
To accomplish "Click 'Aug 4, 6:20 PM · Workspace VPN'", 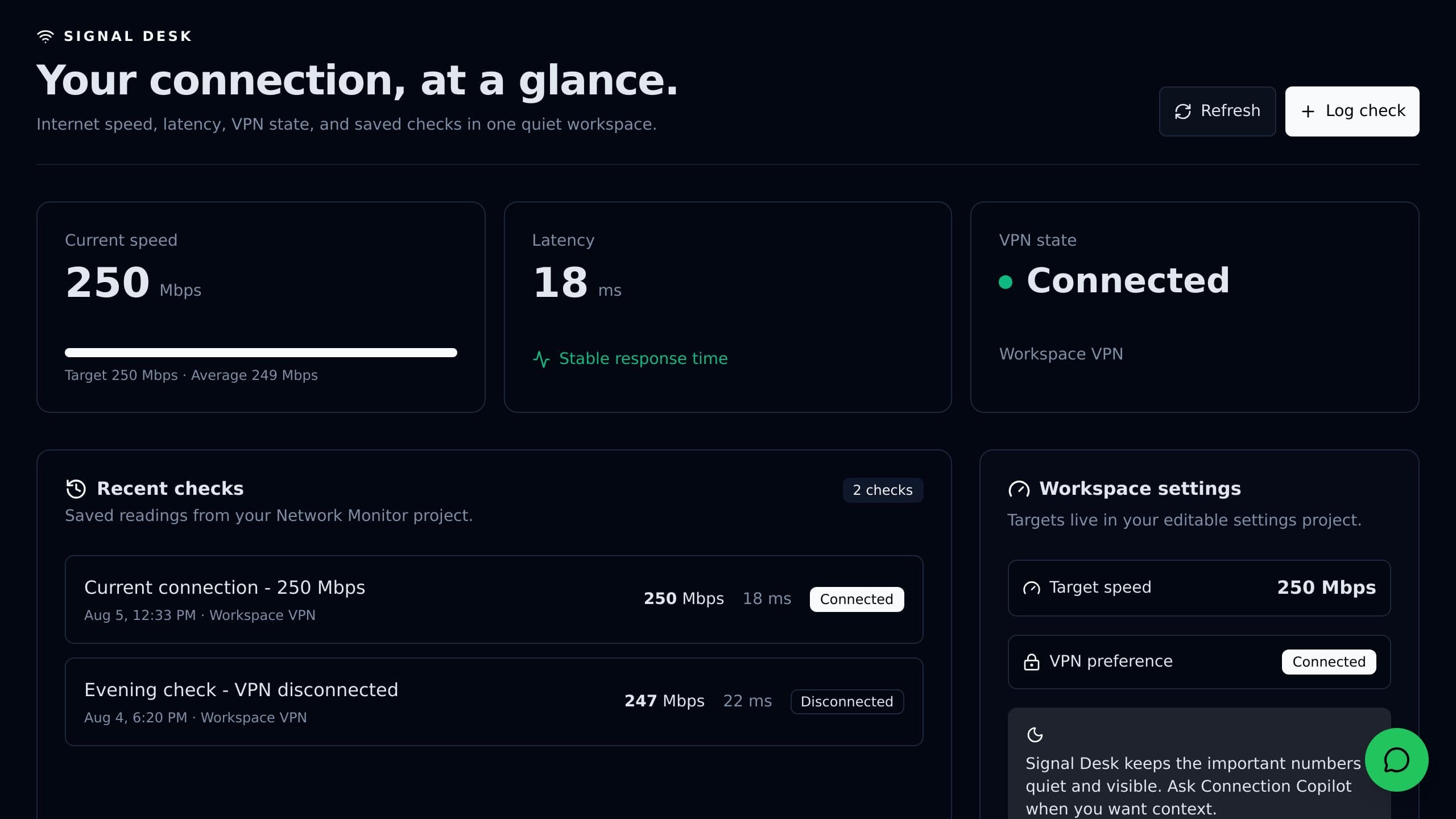I will 195,718.
